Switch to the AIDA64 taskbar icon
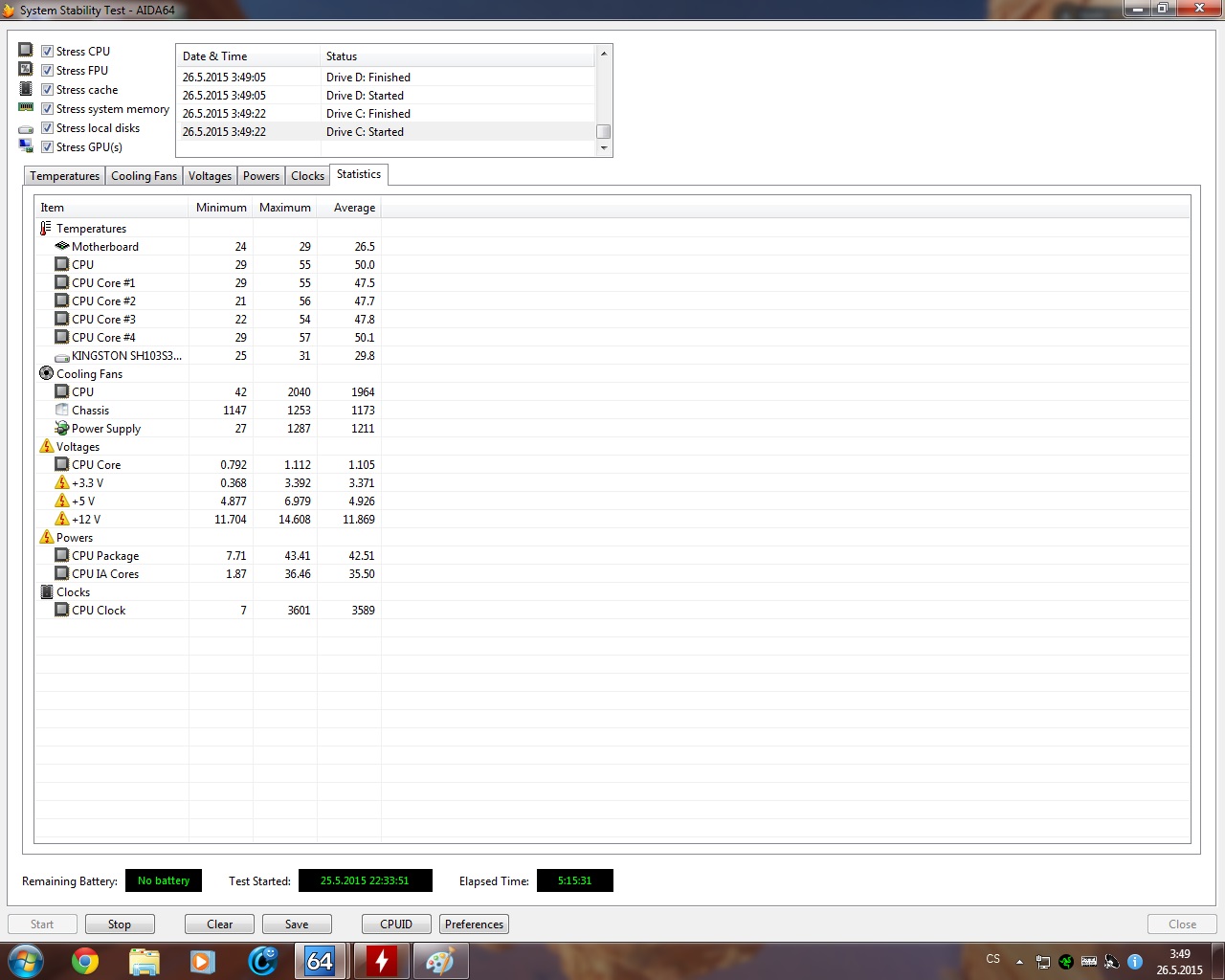The image size is (1225, 980). pos(320,960)
